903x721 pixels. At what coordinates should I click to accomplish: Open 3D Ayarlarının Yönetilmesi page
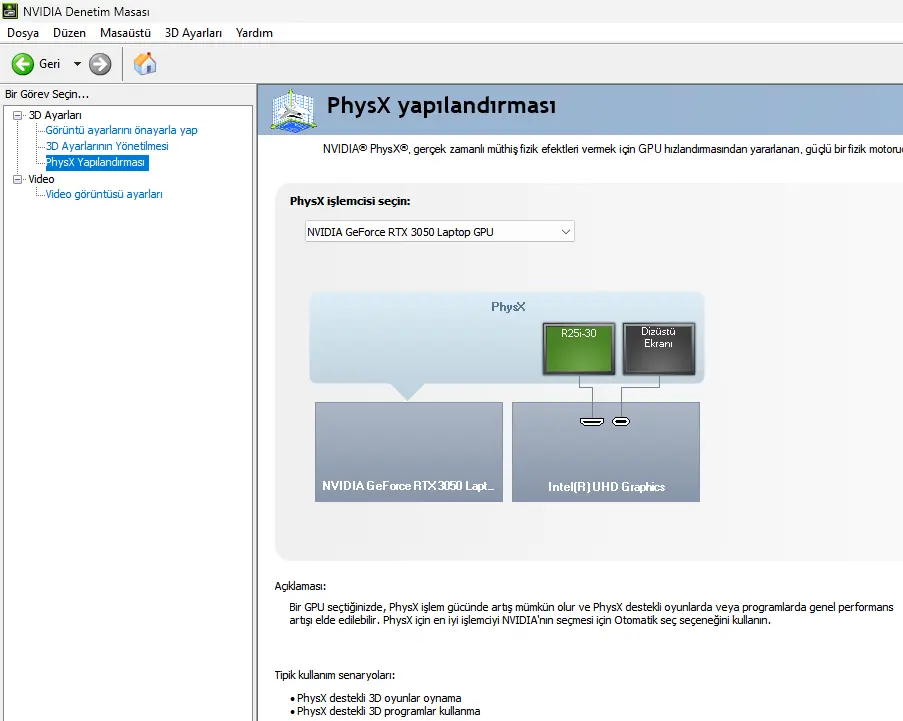[x=107, y=146]
